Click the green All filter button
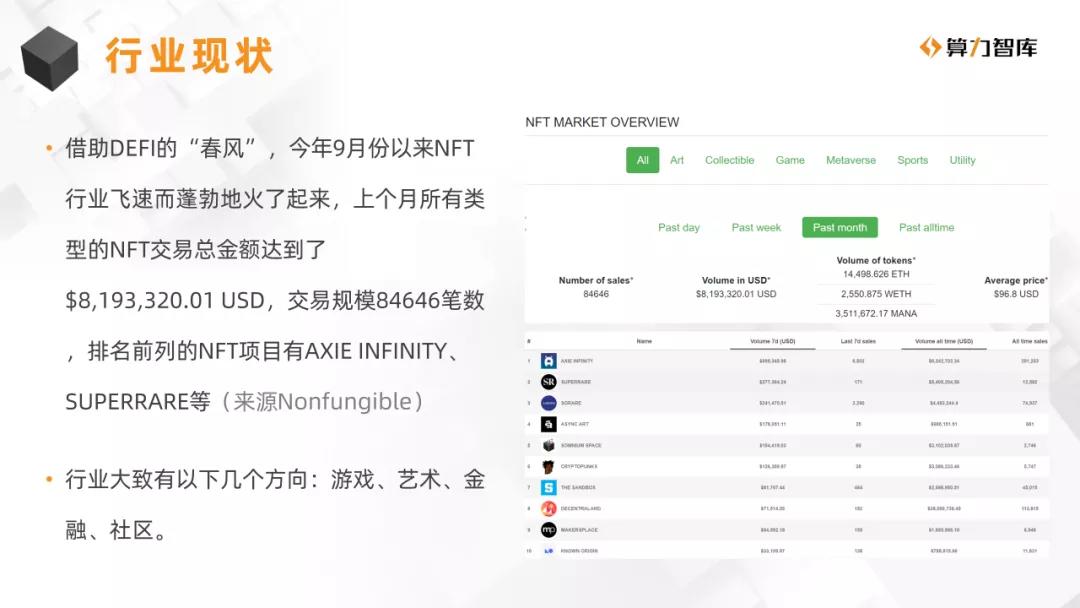 click(x=644, y=160)
